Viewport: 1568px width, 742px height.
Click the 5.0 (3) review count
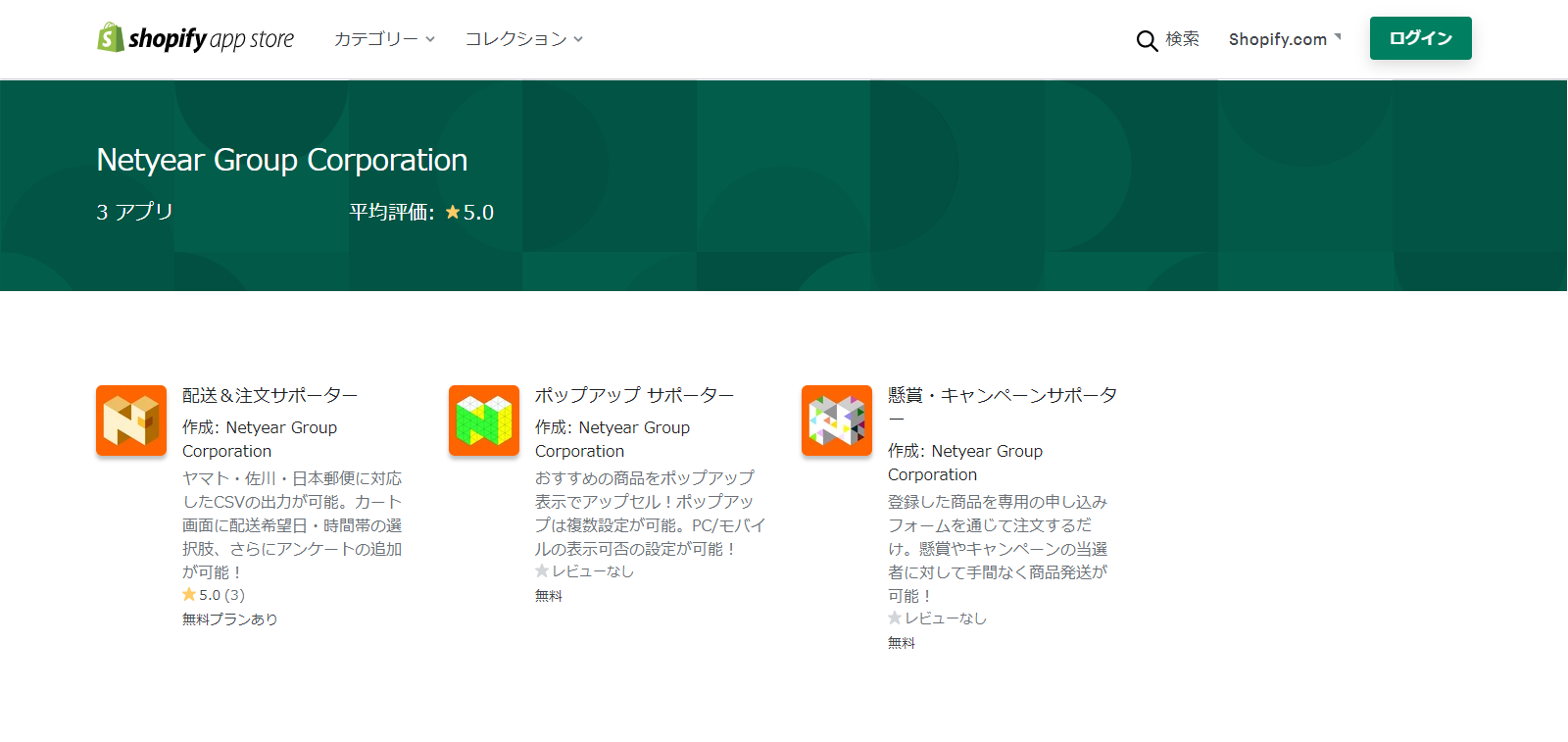click(222, 595)
